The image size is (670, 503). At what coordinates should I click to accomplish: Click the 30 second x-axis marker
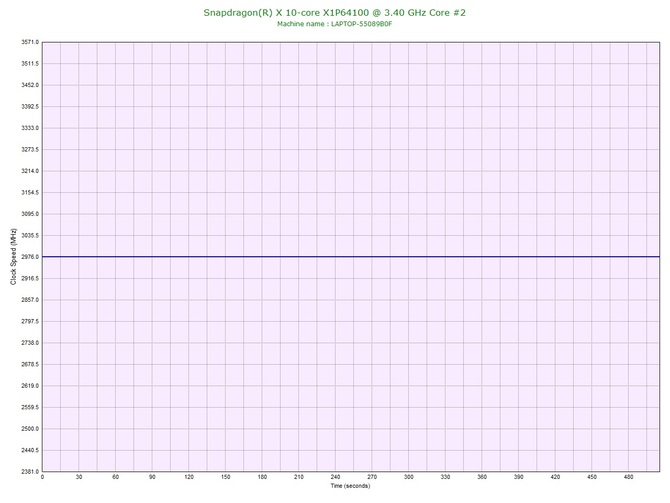click(x=79, y=477)
